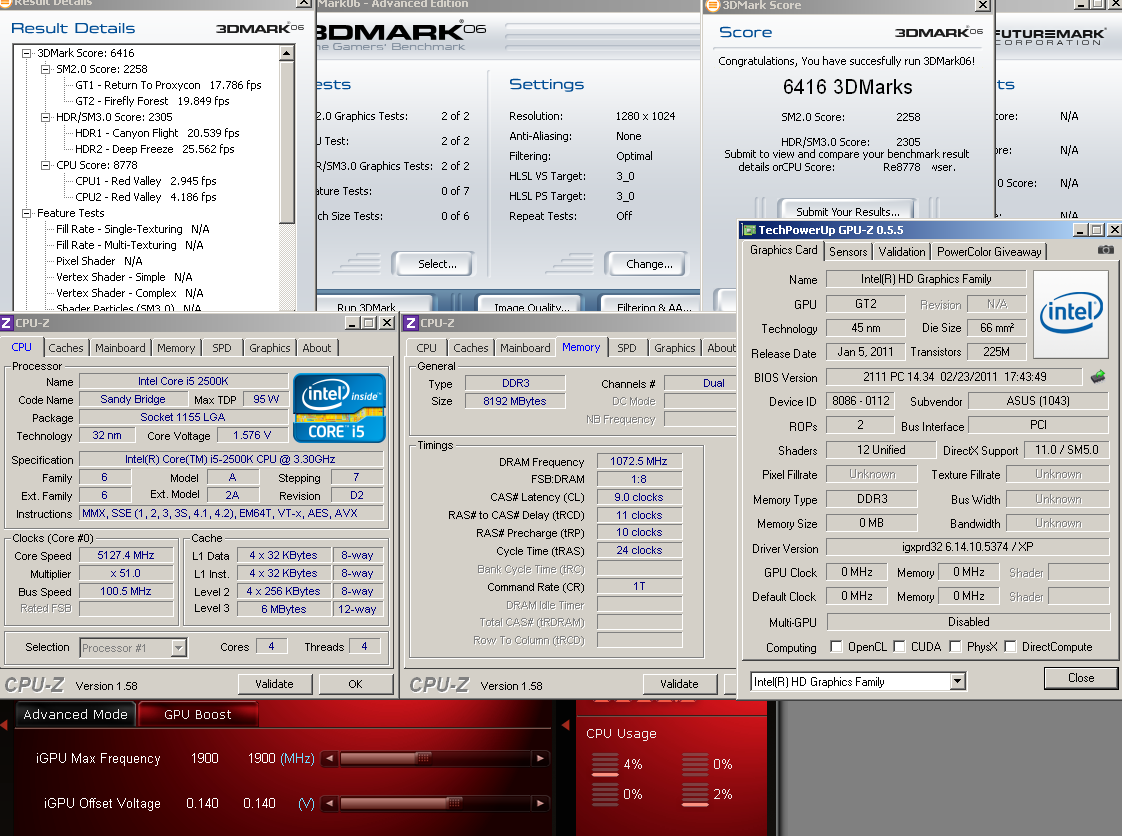Screen dimensions: 1122x836
Task: Open the PowerColor Giveaway tab
Action: point(989,252)
